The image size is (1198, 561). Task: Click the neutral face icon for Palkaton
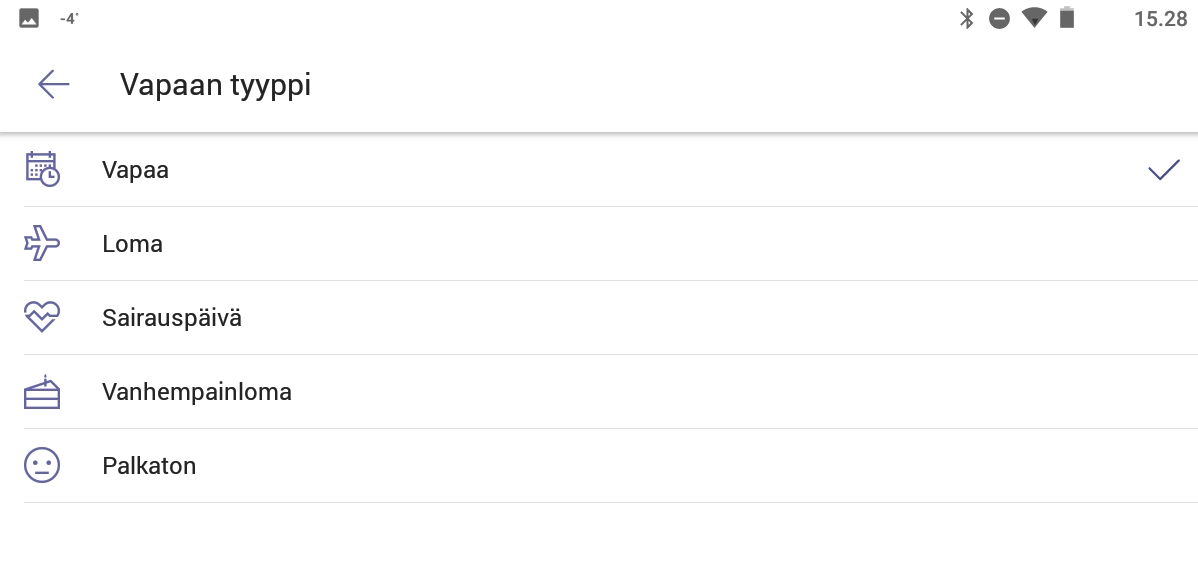[42, 466]
